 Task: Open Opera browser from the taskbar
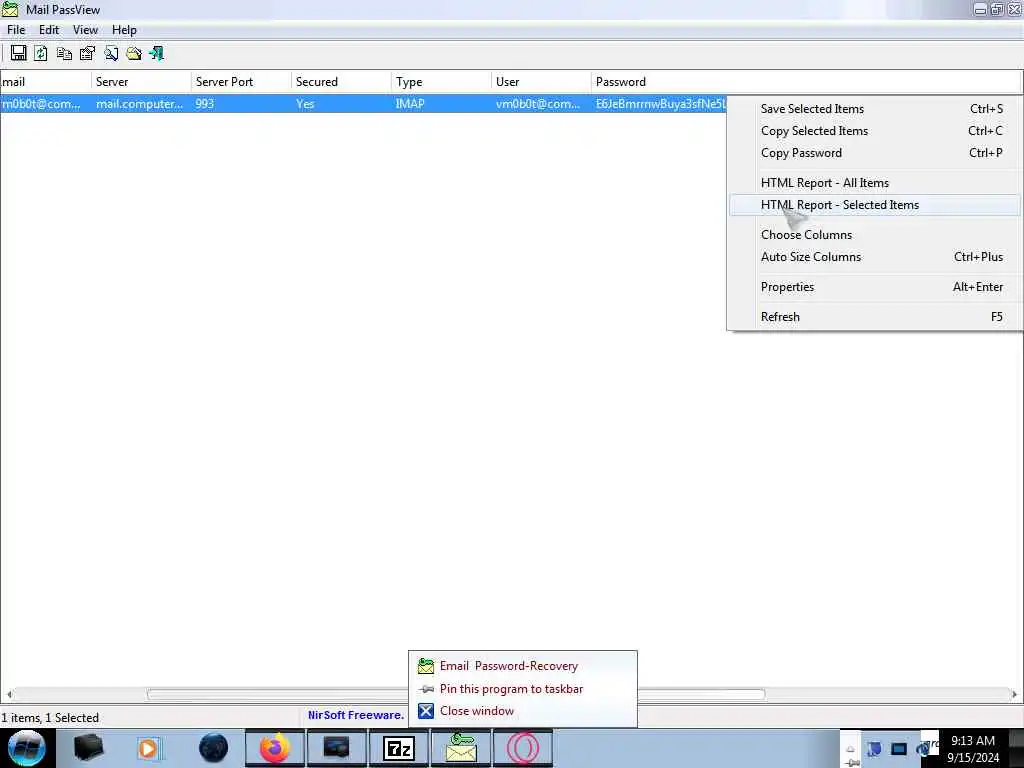[x=522, y=748]
